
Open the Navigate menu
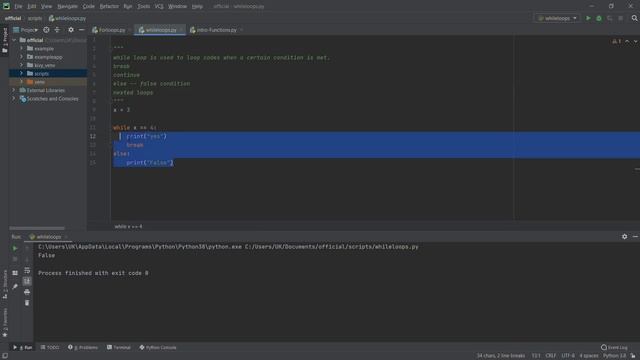point(67,6)
